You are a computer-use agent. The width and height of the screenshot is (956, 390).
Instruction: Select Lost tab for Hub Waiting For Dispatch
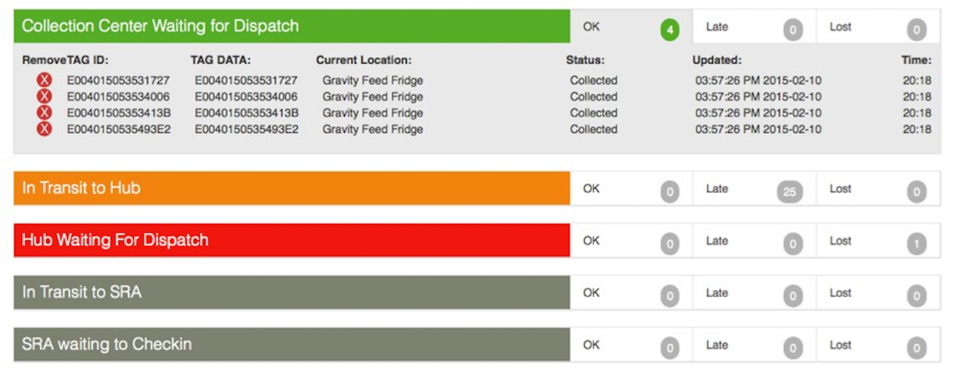879,240
